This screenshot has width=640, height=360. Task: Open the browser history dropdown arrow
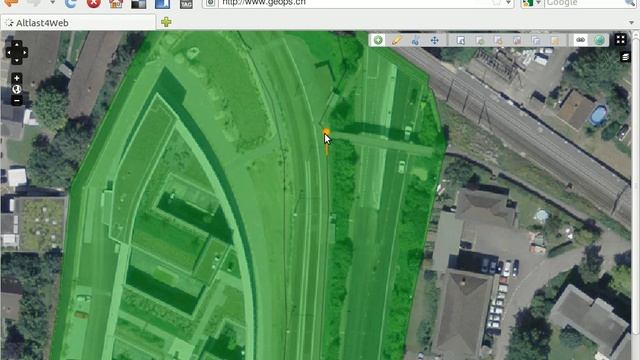pos(53,2)
